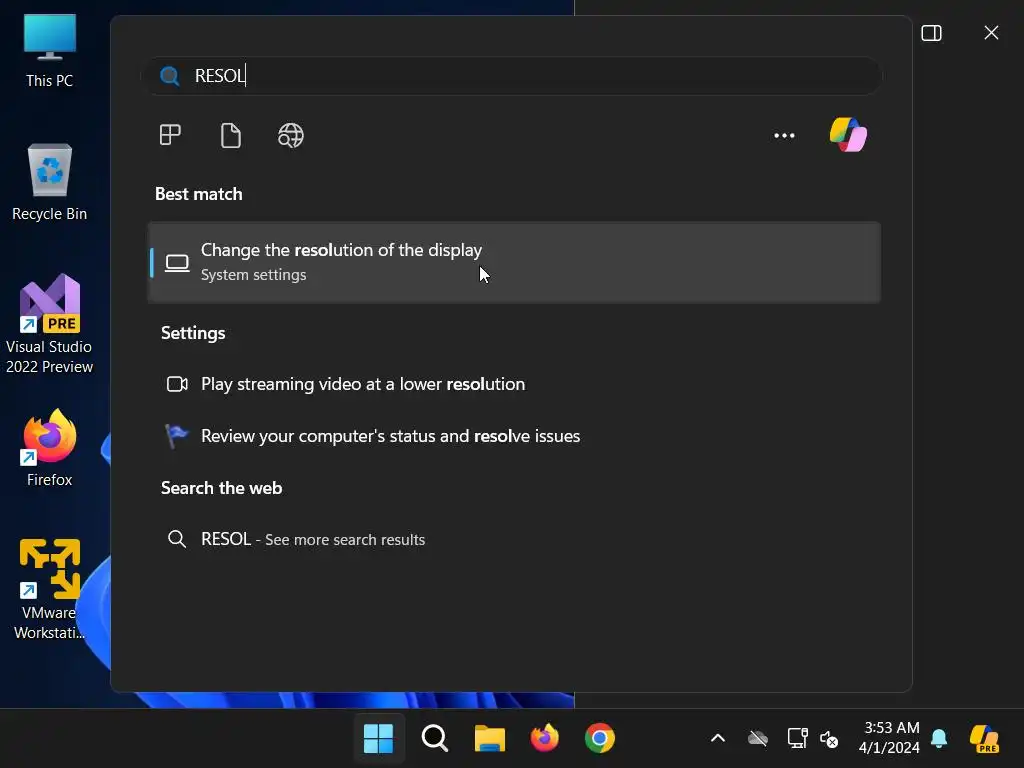Click the video camera icon in Settings results
This screenshot has height=768, width=1024.
[177, 384]
